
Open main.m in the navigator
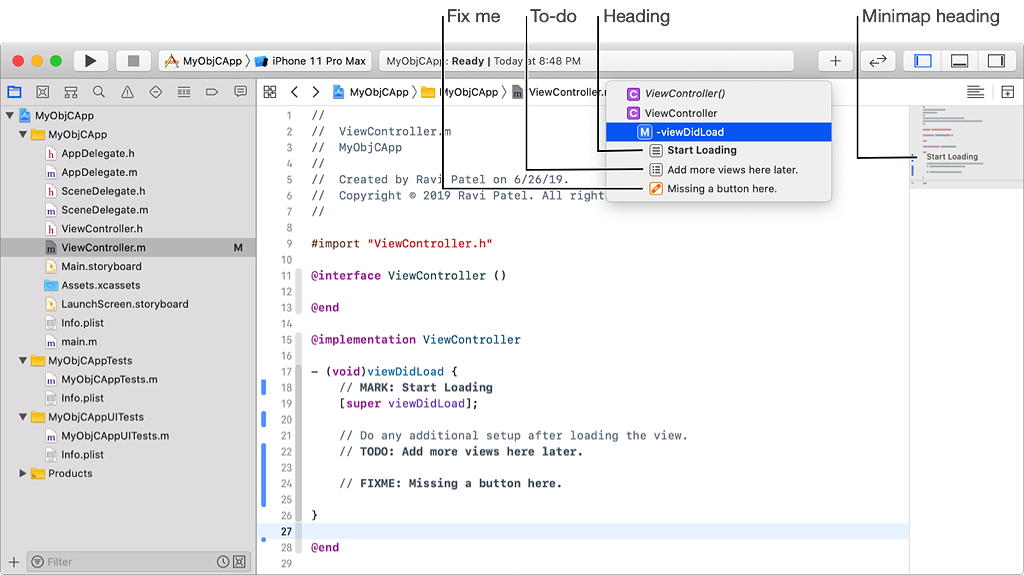79,342
